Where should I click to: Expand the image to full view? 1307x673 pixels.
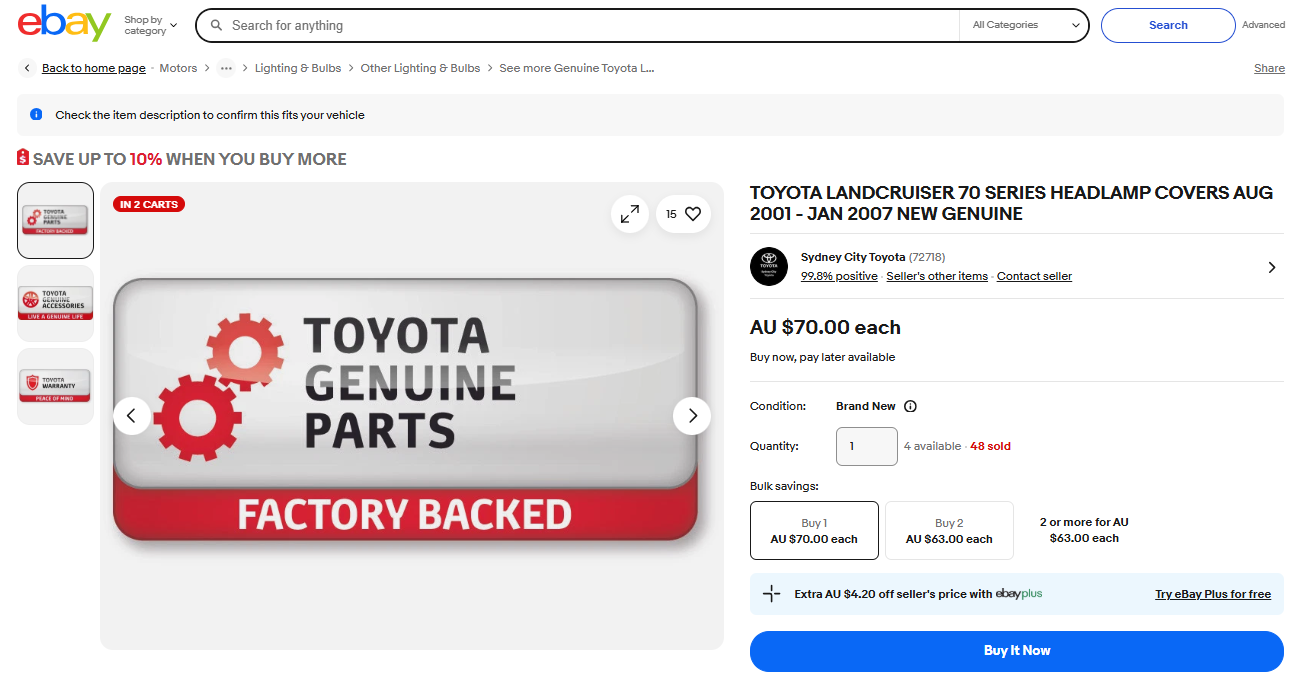coord(630,214)
